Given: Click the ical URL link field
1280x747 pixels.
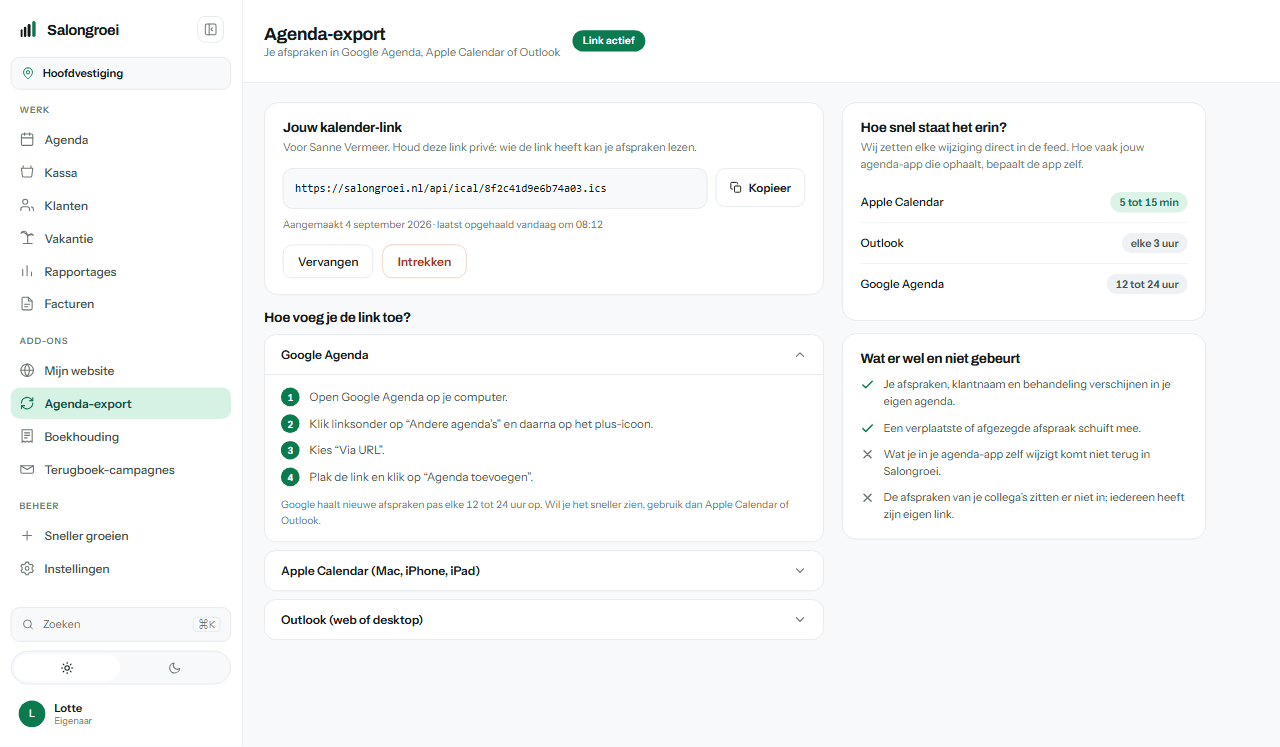Looking at the screenshot, I should point(495,188).
